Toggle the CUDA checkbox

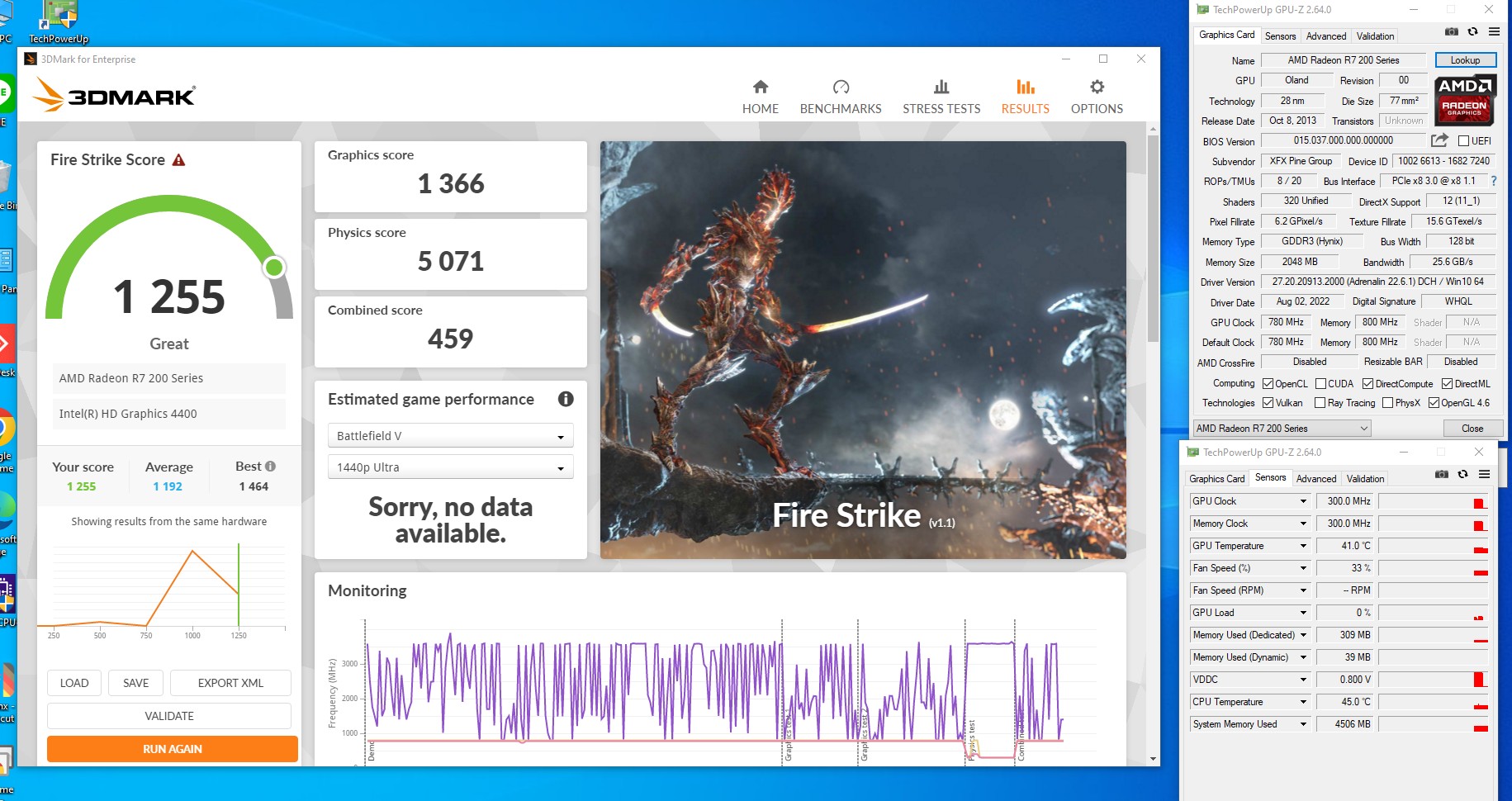coord(1320,384)
